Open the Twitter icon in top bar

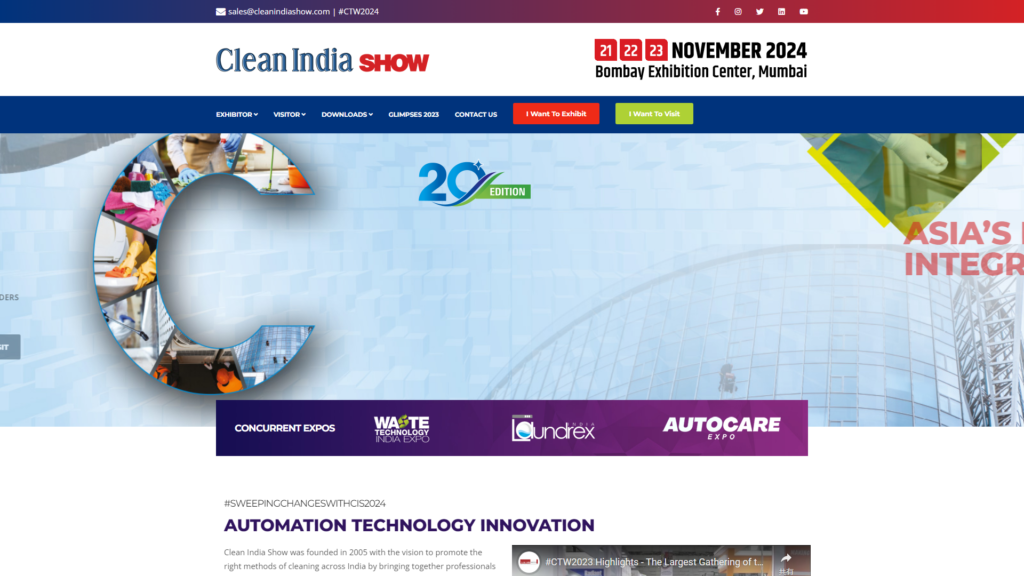760,11
